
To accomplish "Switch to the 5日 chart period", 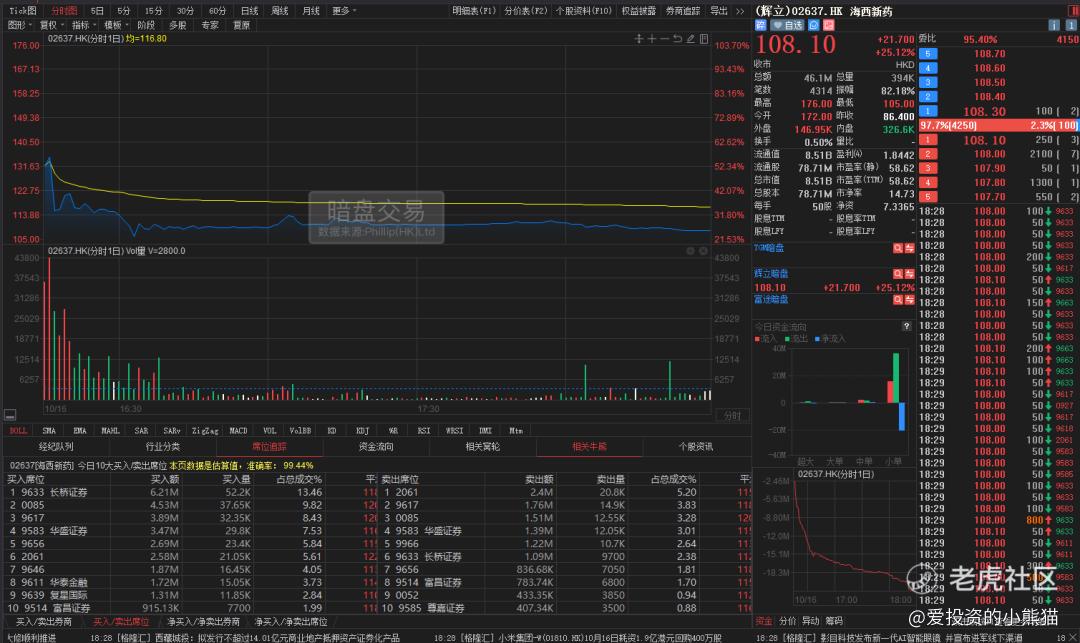I will (x=97, y=11).
